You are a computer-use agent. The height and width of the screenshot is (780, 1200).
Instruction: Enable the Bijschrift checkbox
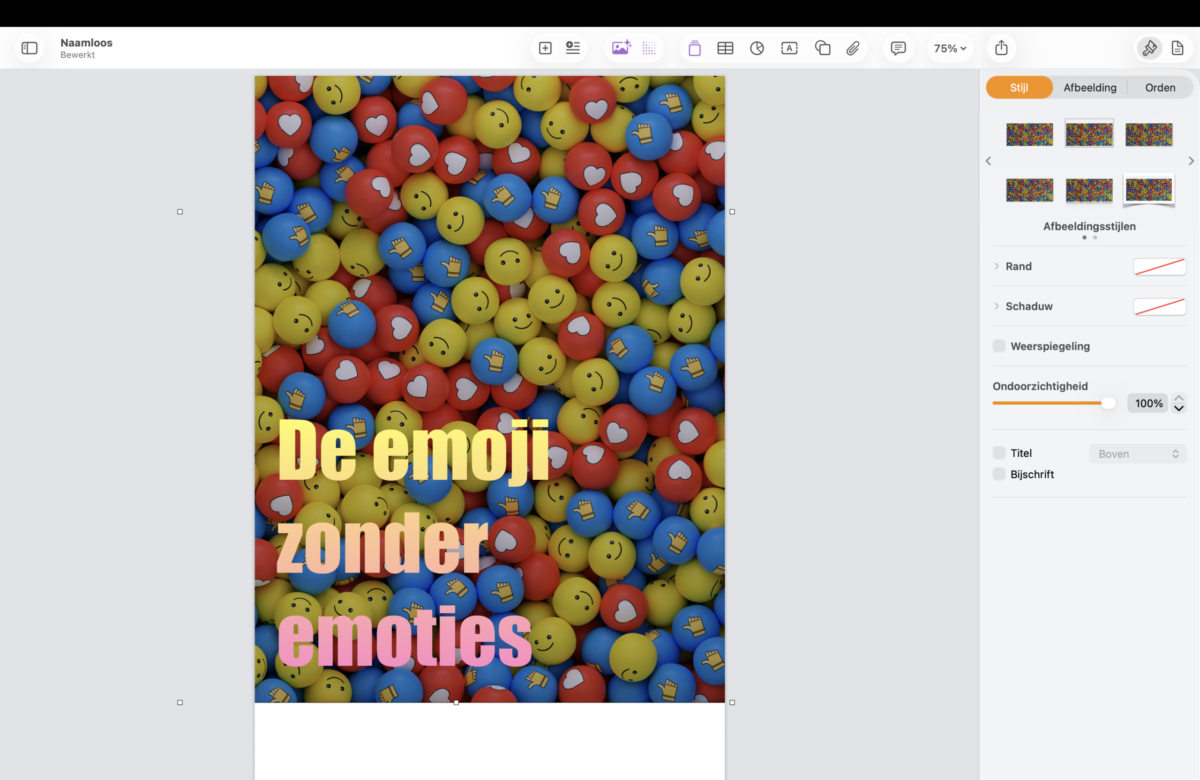coord(999,474)
